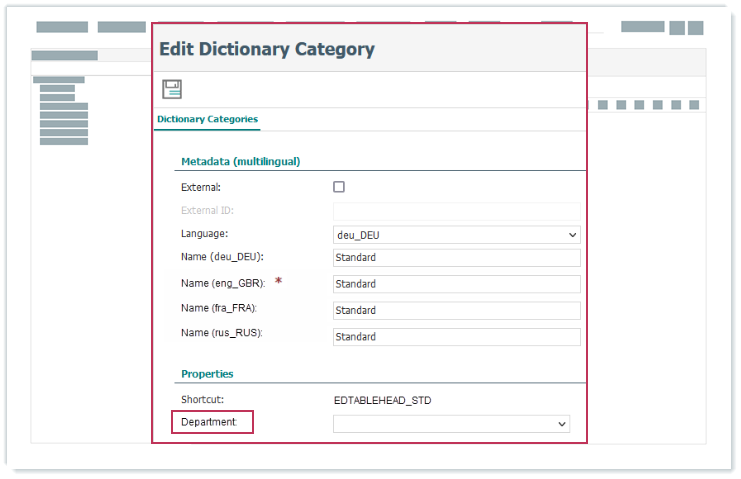Viewport: 741px width, 479px height.
Task: Click the Metadata (multilingual) section header
Action: click(x=240, y=161)
